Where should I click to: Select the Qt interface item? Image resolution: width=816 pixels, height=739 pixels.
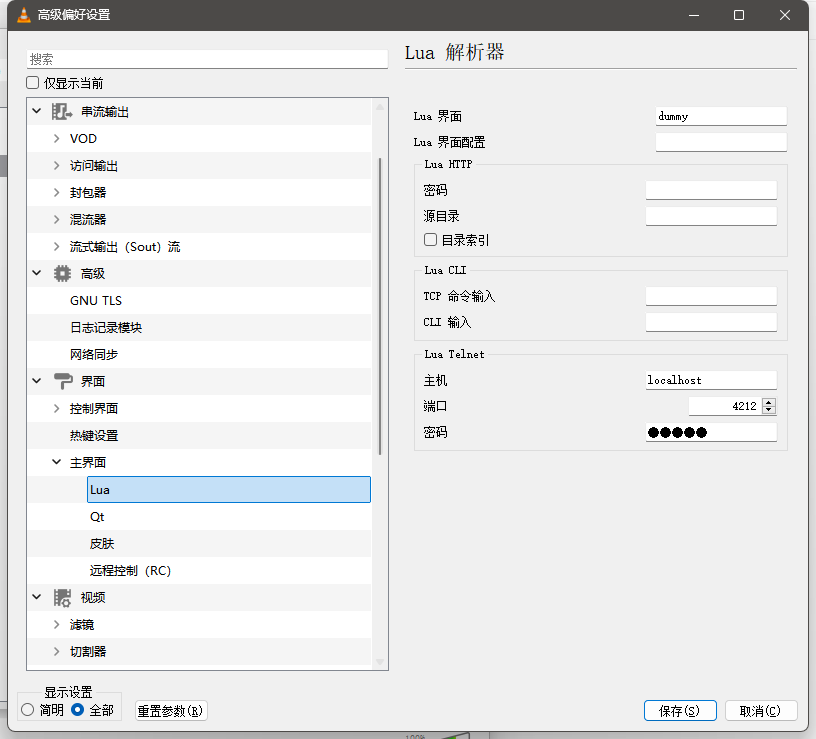[97, 517]
